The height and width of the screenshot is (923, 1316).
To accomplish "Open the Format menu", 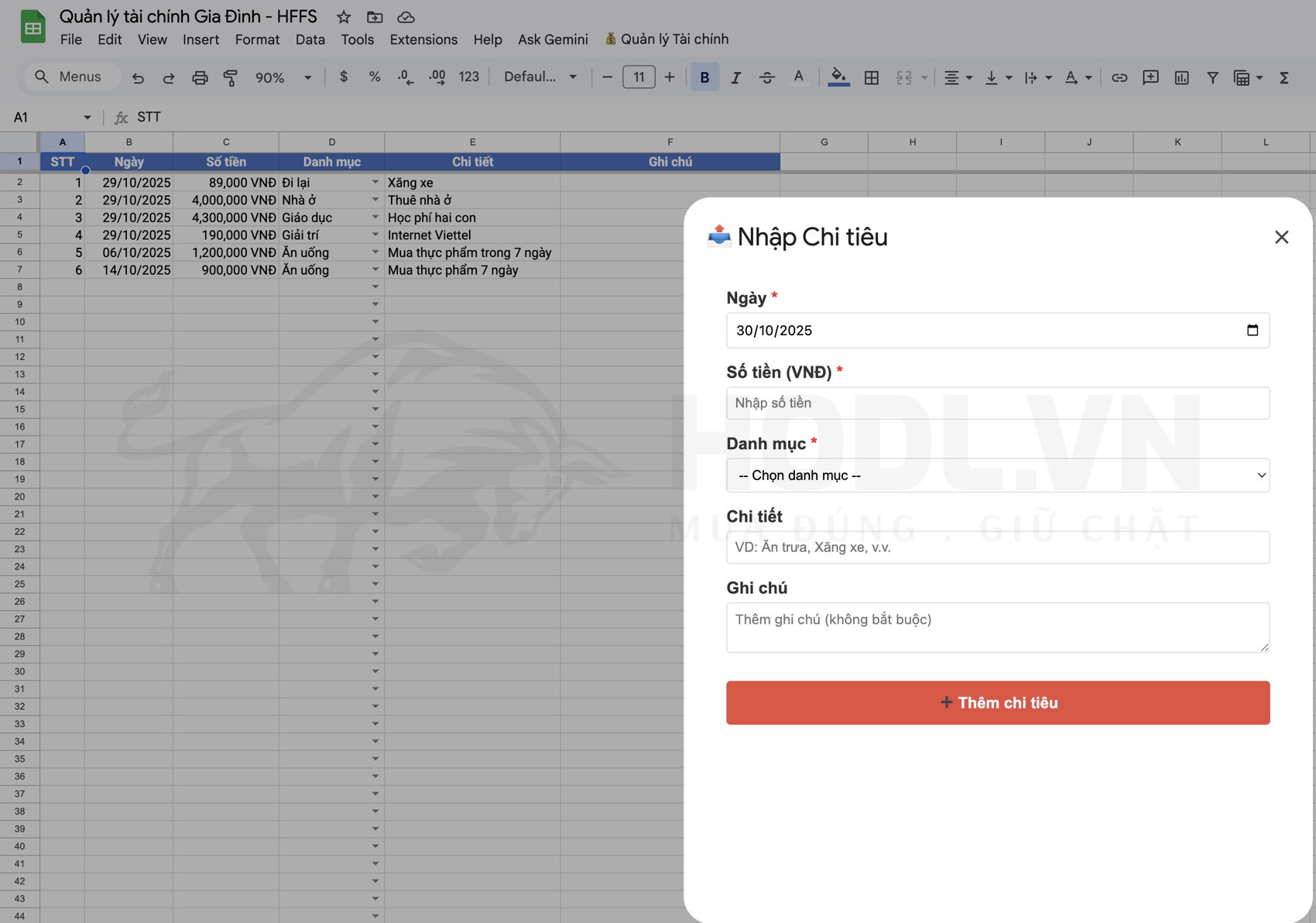I will 257,39.
